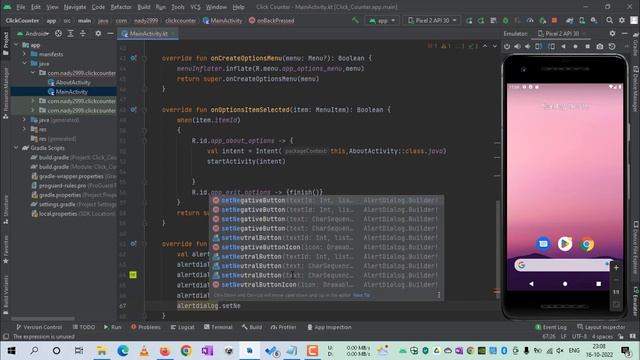
Task: Open the TODO tool window
Action: (x=84, y=327)
